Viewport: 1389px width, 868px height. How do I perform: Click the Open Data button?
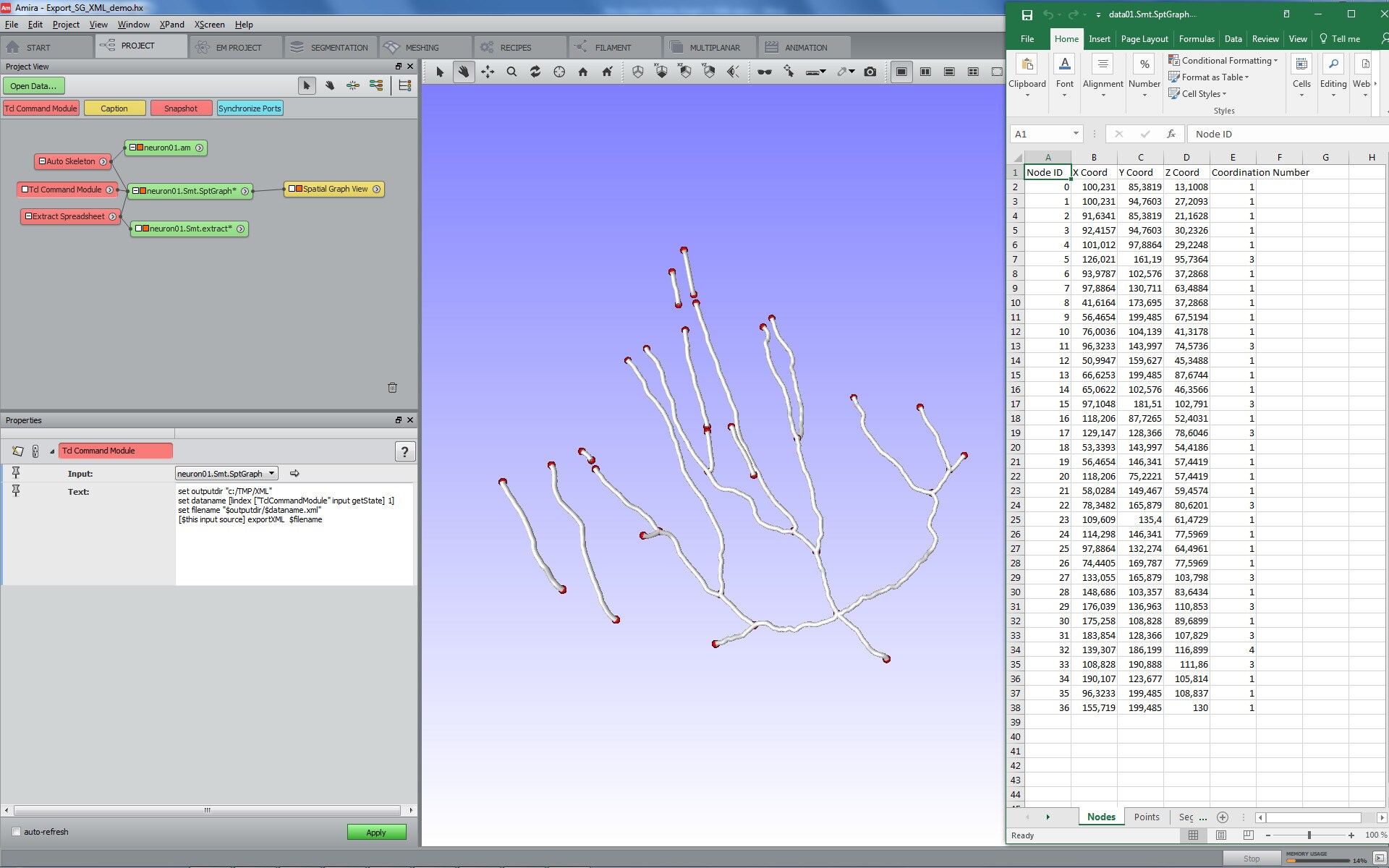[33, 86]
